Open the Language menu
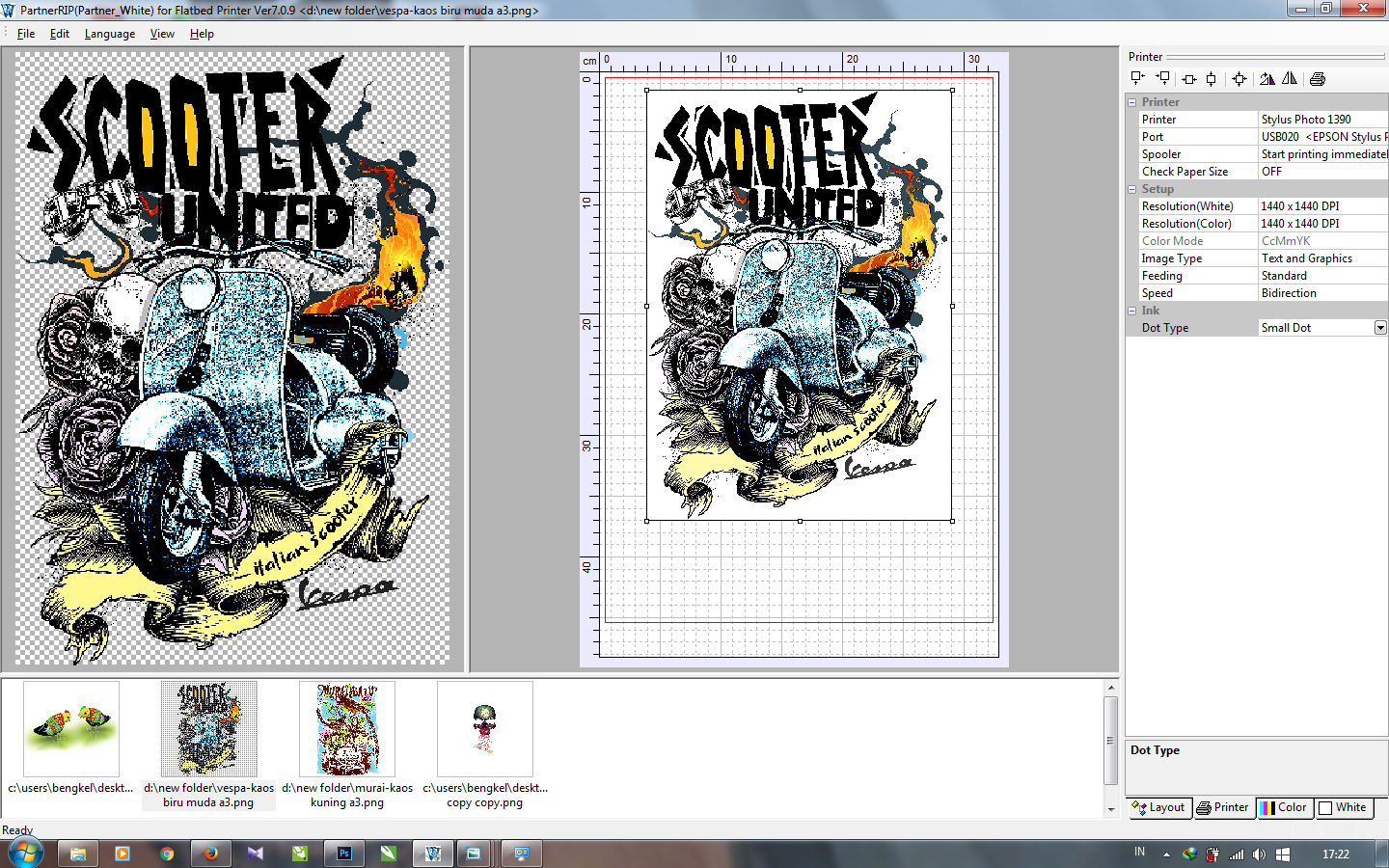Screen dimensions: 1389x868 [x=110, y=34]
